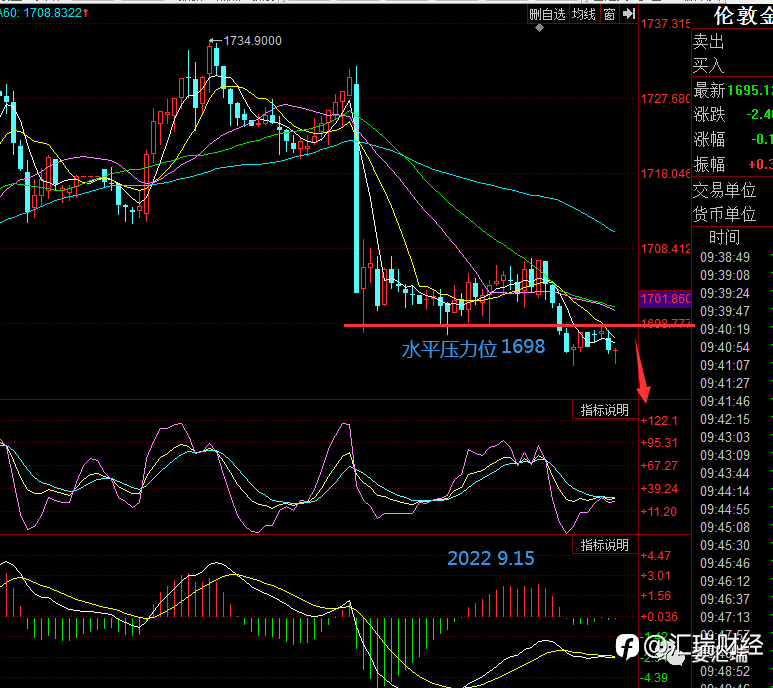
Task: Click the +1.56 MACD axis value
Action: [x=656, y=596]
